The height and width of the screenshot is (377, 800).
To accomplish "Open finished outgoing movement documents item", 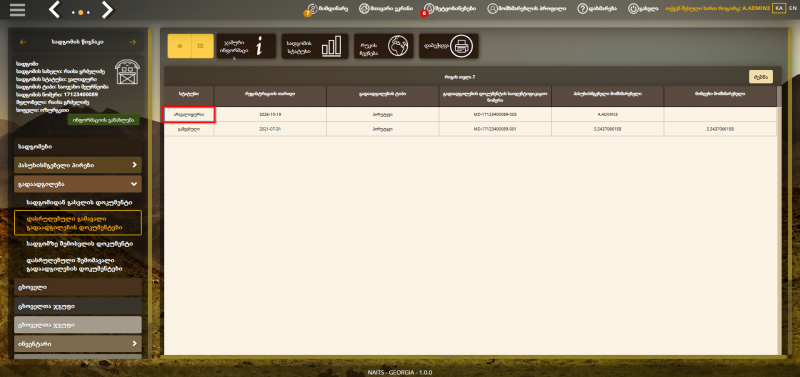I will click(78, 222).
